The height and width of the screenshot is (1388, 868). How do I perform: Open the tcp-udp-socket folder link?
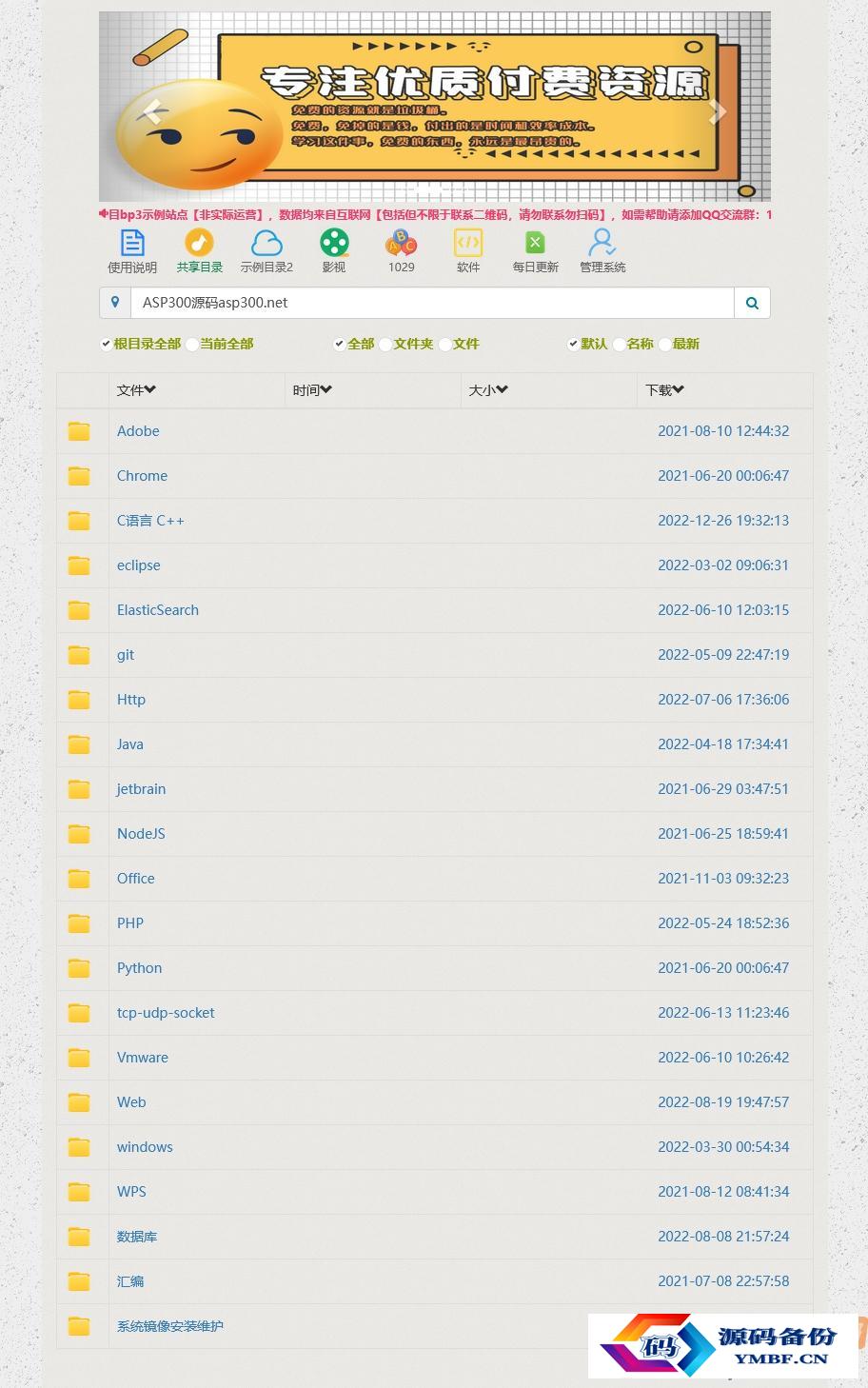tap(166, 1013)
